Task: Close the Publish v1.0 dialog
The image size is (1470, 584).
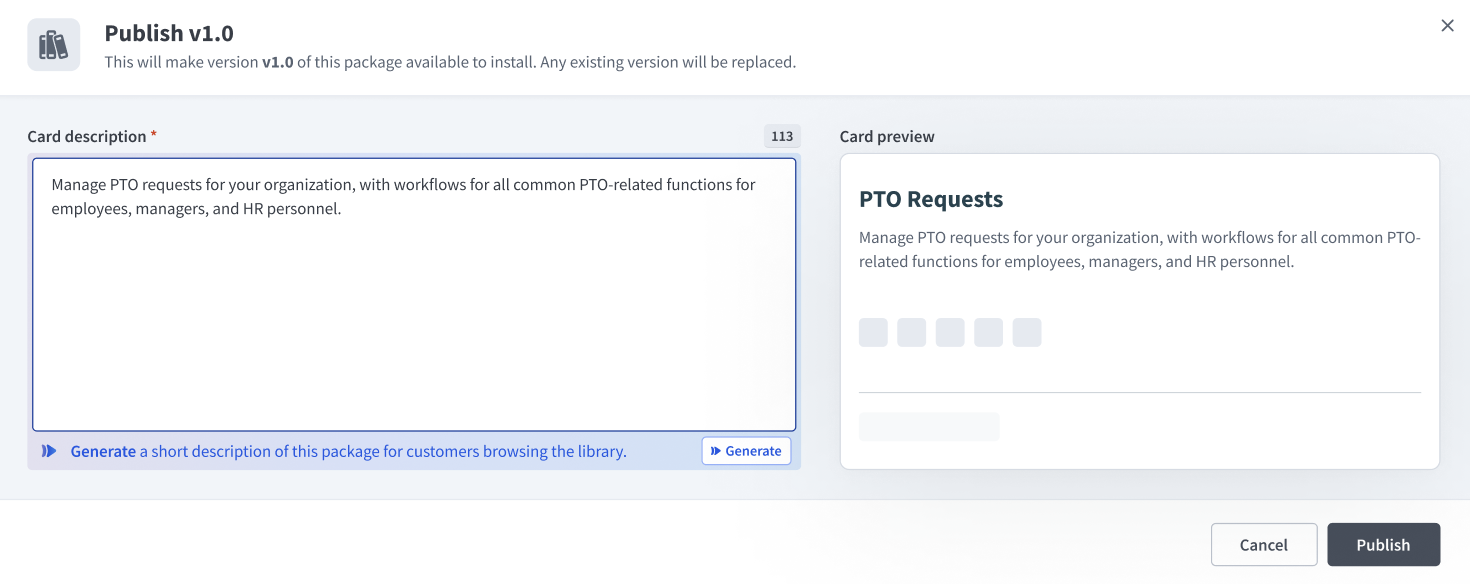Action: click(1447, 26)
